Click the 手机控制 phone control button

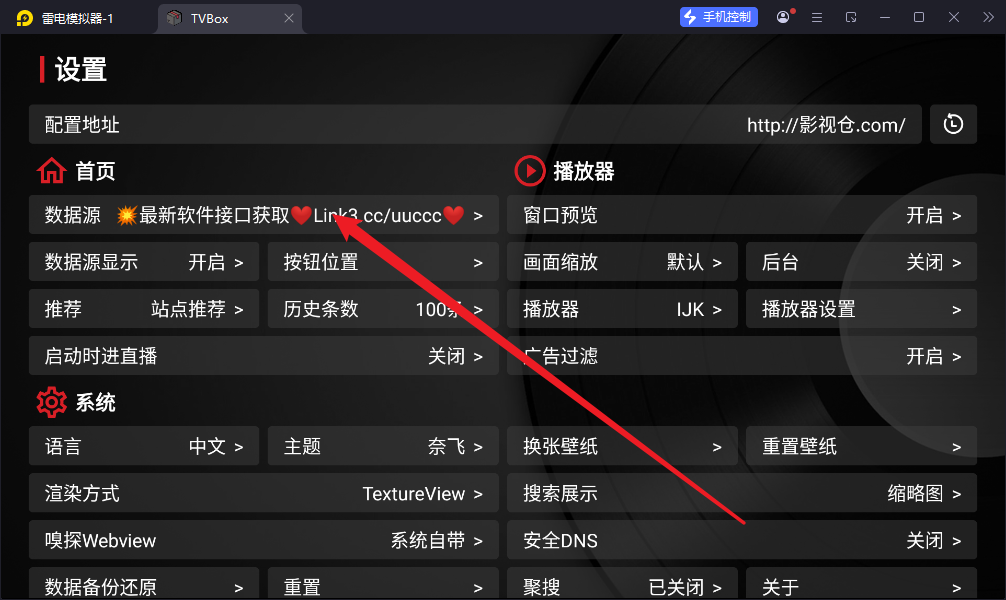[719, 17]
